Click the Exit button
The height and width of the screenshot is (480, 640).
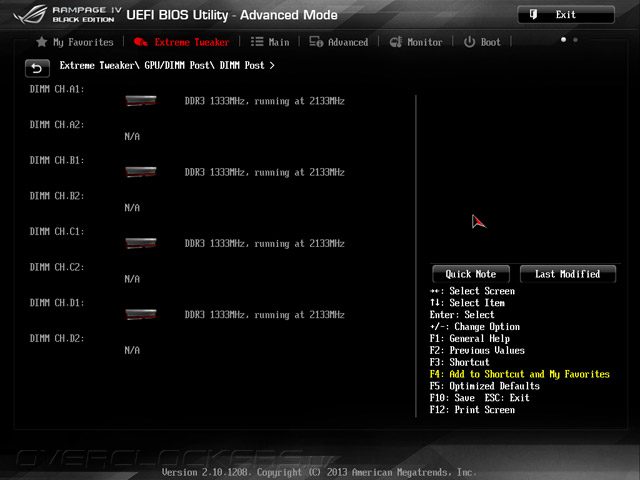(566, 15)
